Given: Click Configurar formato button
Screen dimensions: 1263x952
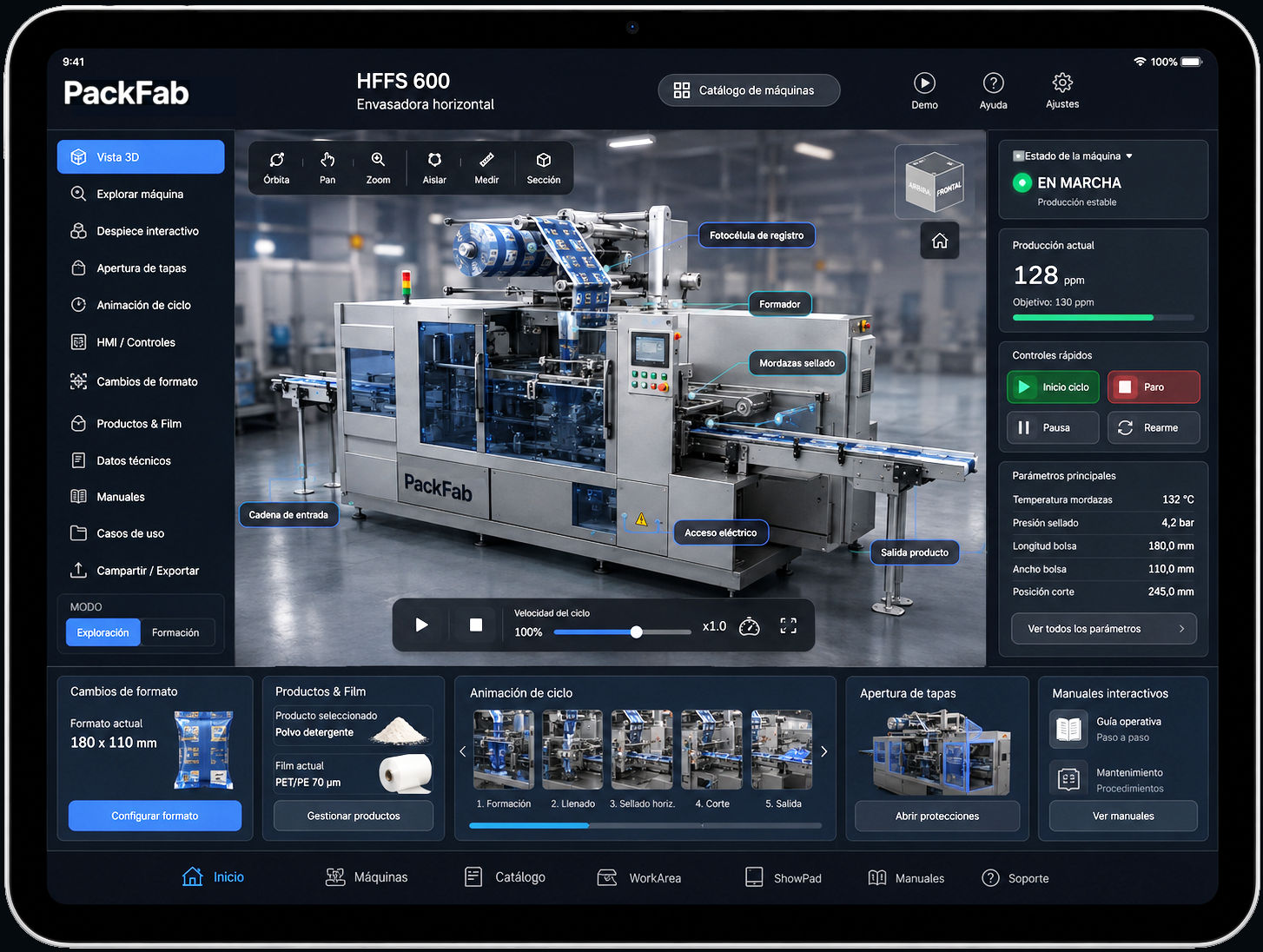Looking at the screenshot, I should [155, 816].
